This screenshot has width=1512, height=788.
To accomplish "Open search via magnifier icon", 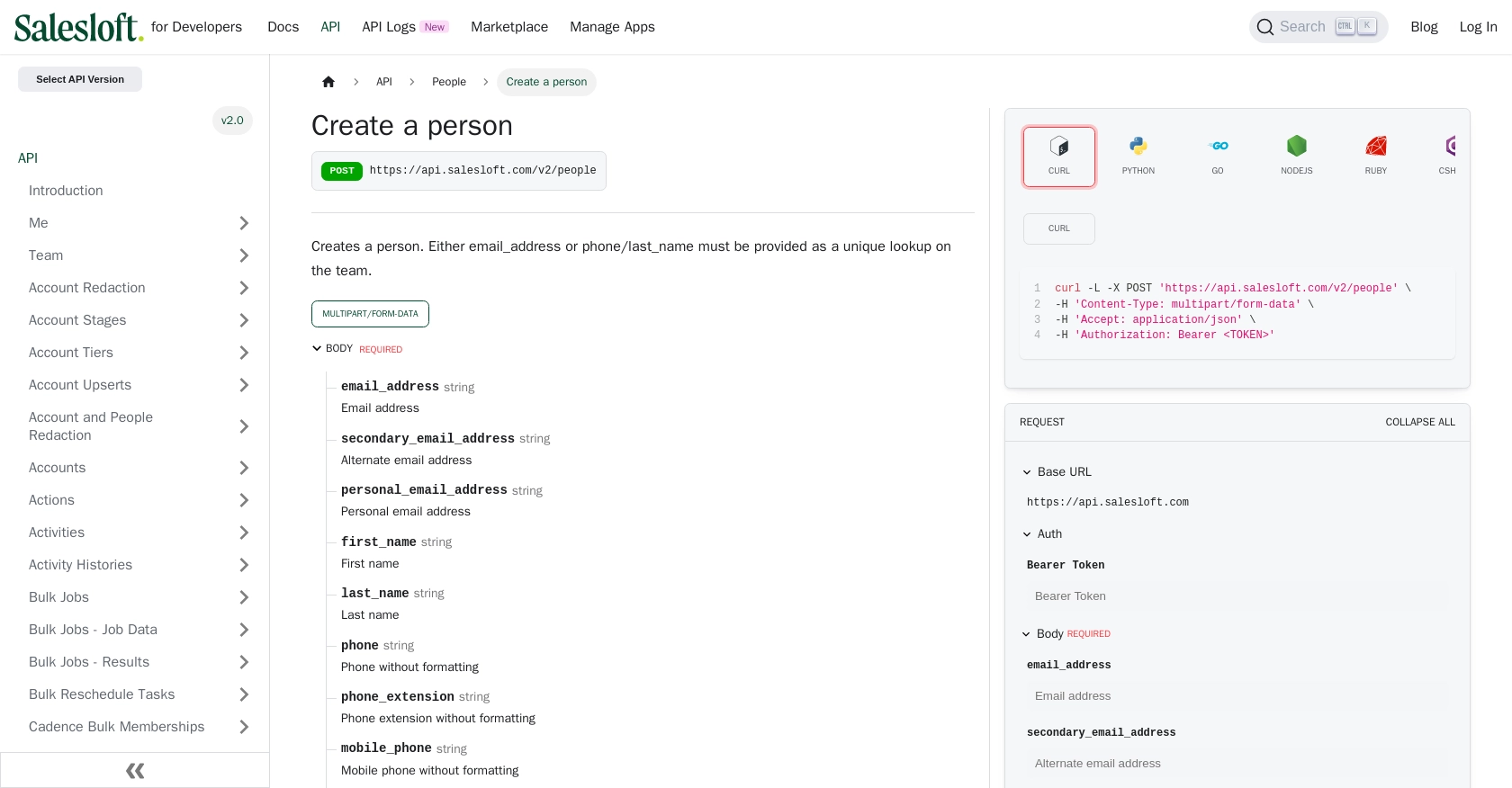I will [x=1265, y=27].
